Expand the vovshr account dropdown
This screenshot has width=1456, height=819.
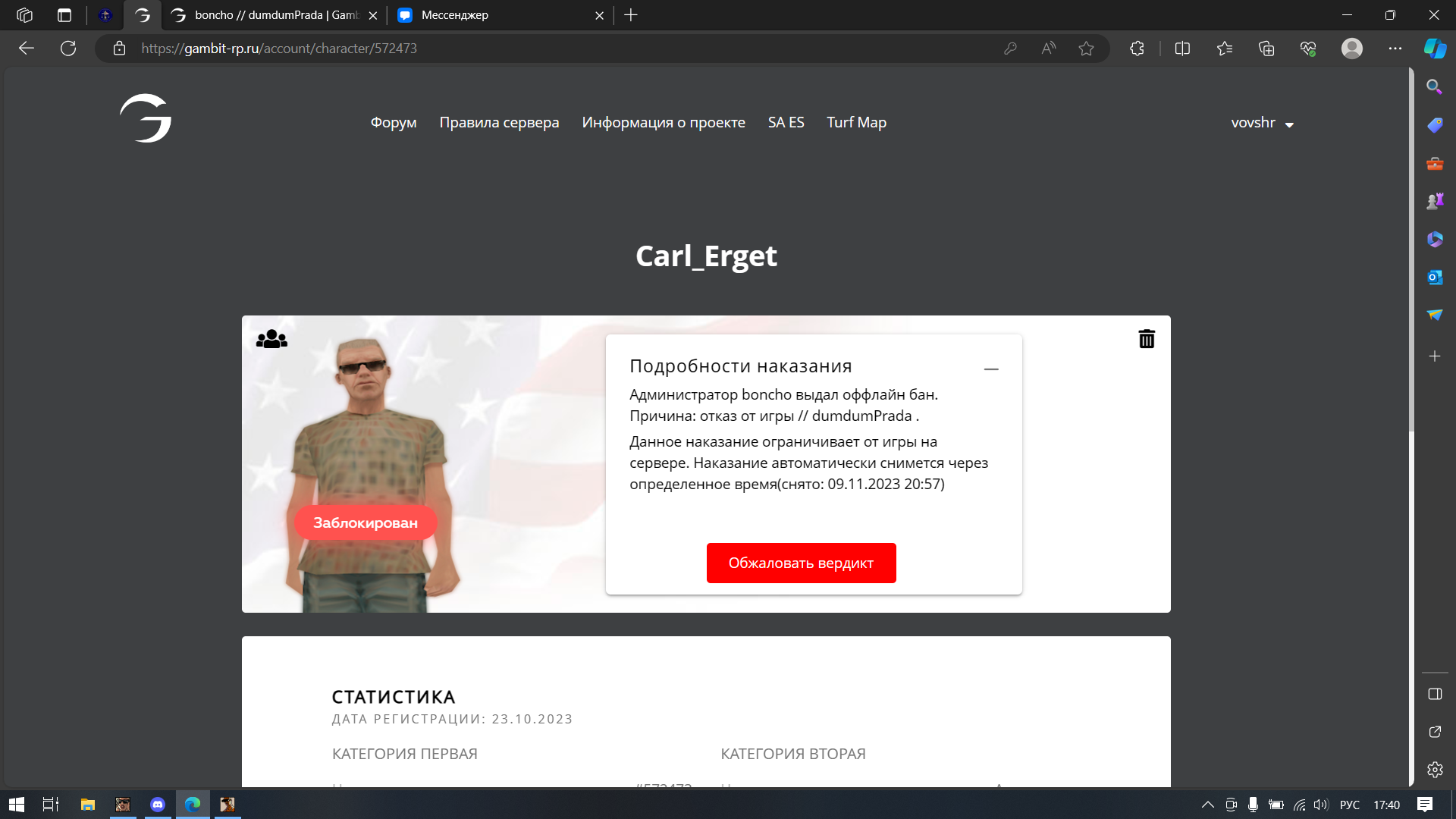1262,123
